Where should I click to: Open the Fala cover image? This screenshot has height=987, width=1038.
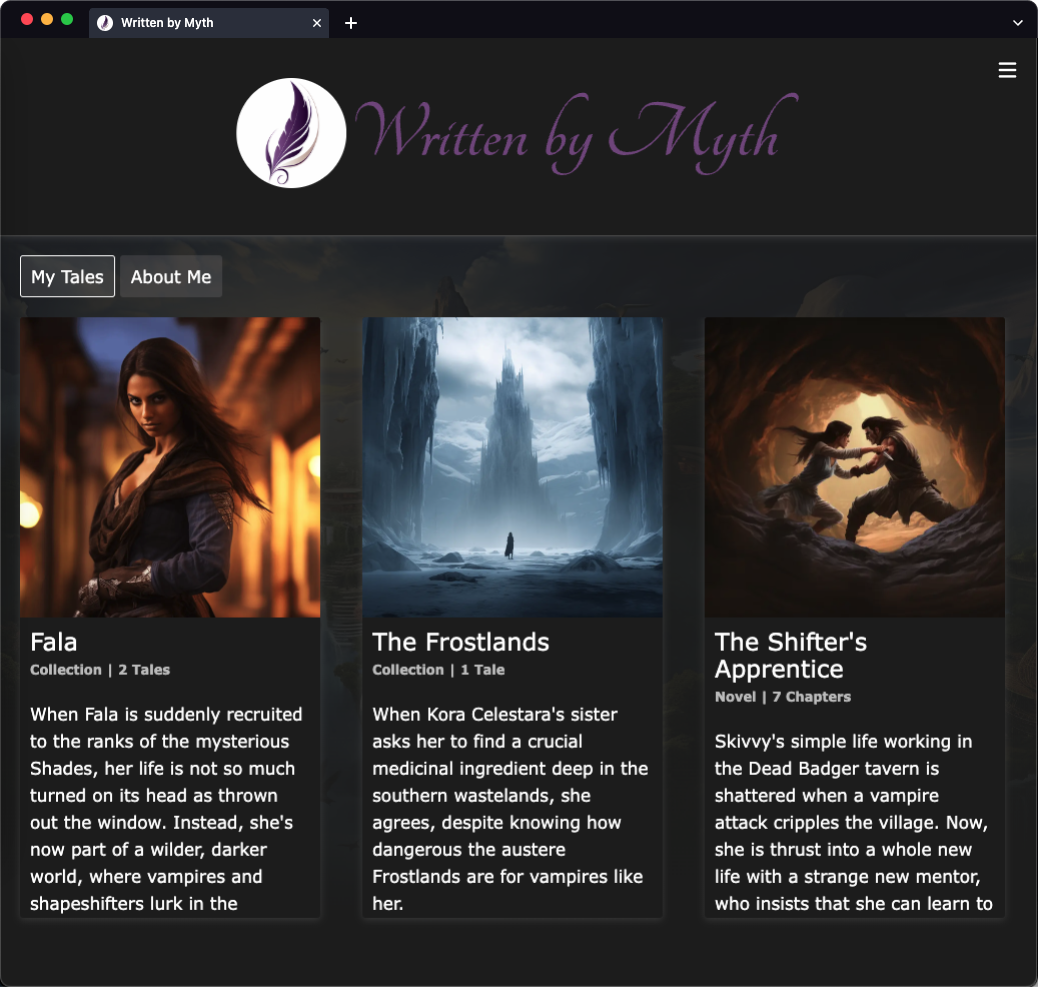170,467
